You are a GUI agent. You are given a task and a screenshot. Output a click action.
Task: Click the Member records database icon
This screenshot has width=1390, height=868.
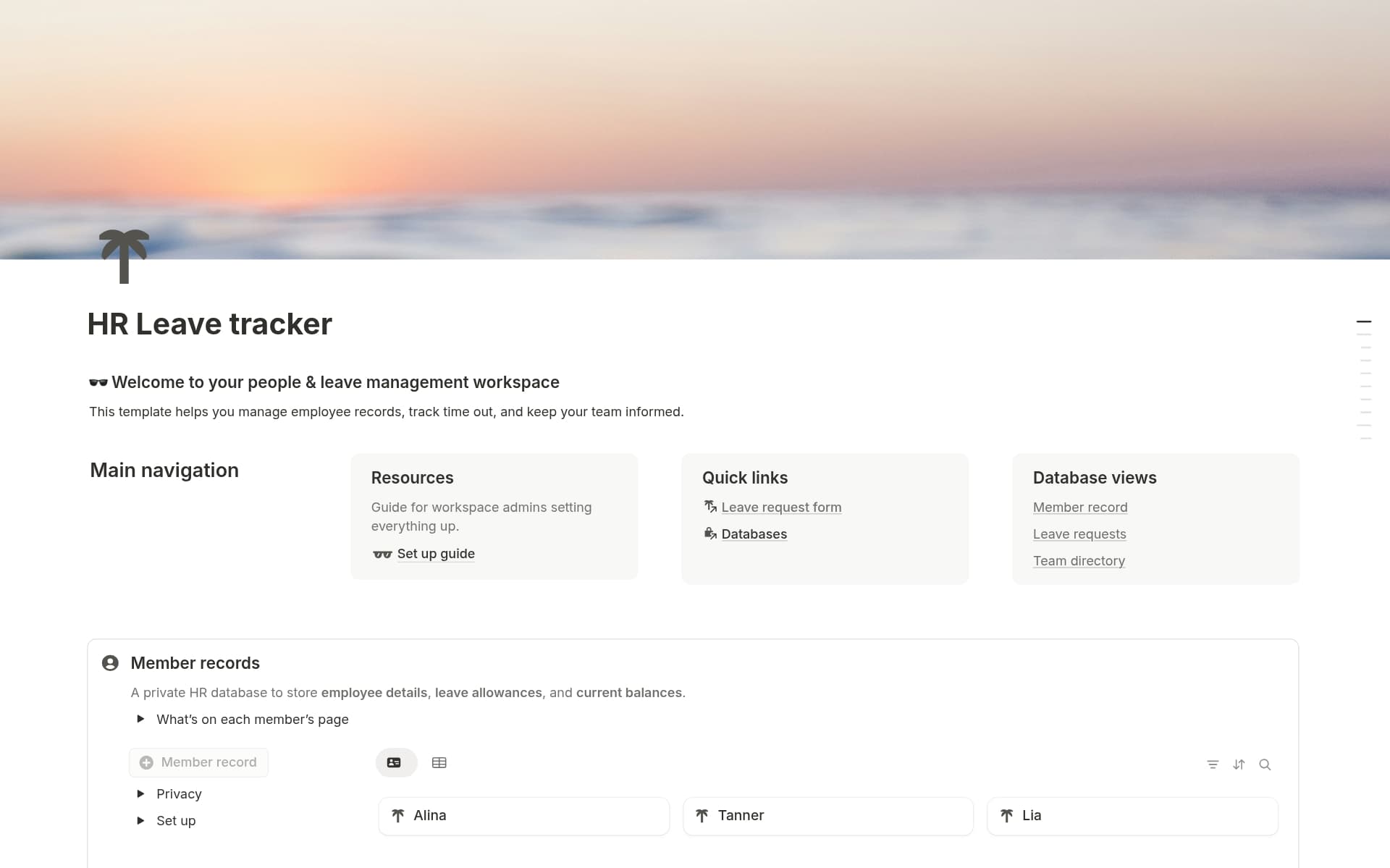pyautogui.click(x=110, y=662)
